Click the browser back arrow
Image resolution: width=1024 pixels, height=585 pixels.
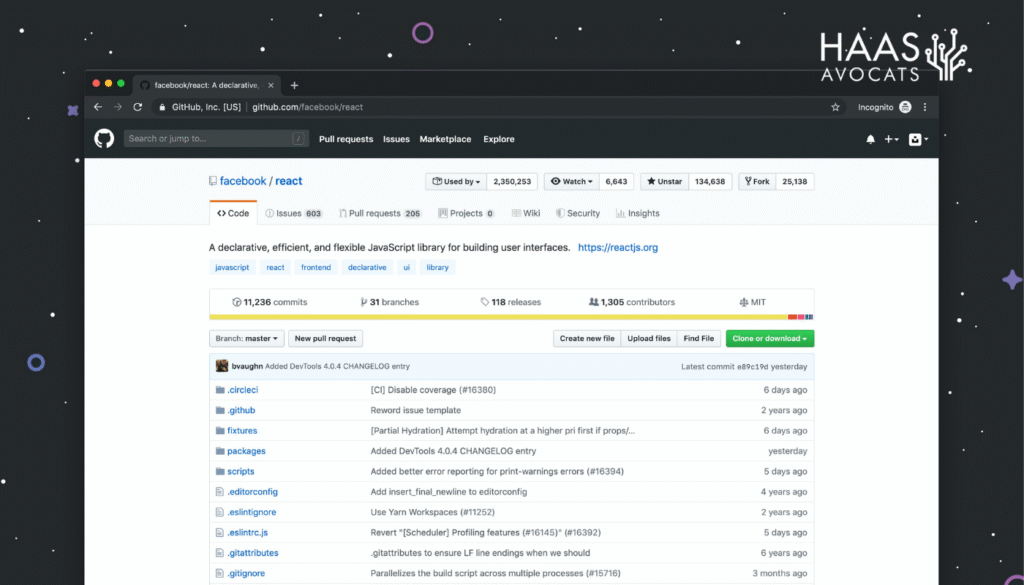tap(98, 107)
